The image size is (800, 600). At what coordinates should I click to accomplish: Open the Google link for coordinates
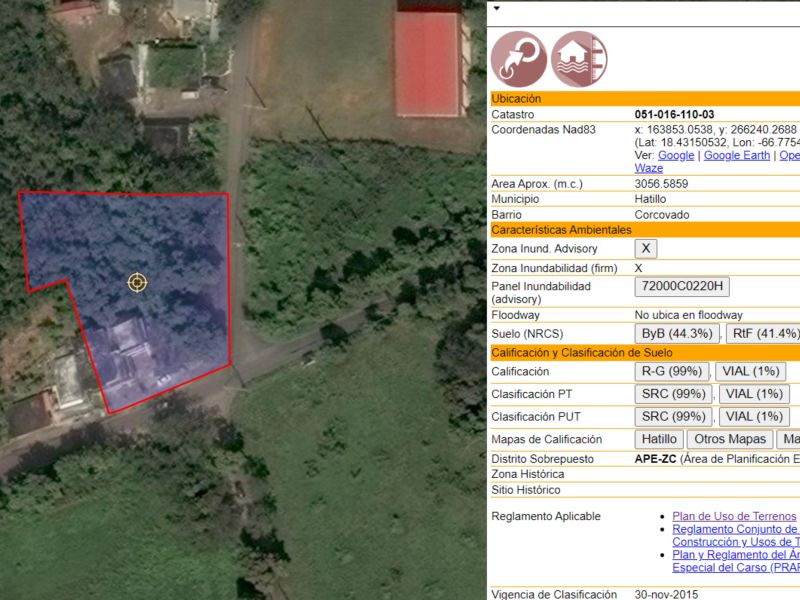(676, 155)
